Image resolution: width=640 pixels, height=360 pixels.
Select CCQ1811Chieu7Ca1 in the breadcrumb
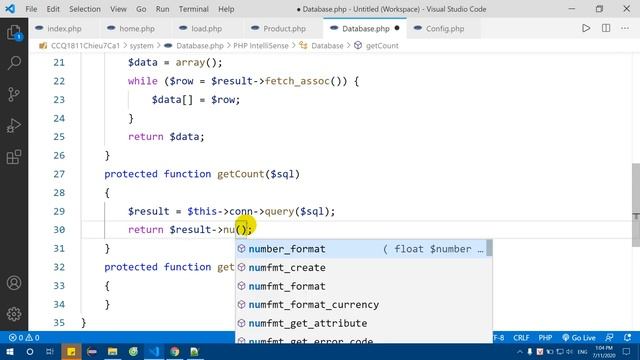coord(85,46)
